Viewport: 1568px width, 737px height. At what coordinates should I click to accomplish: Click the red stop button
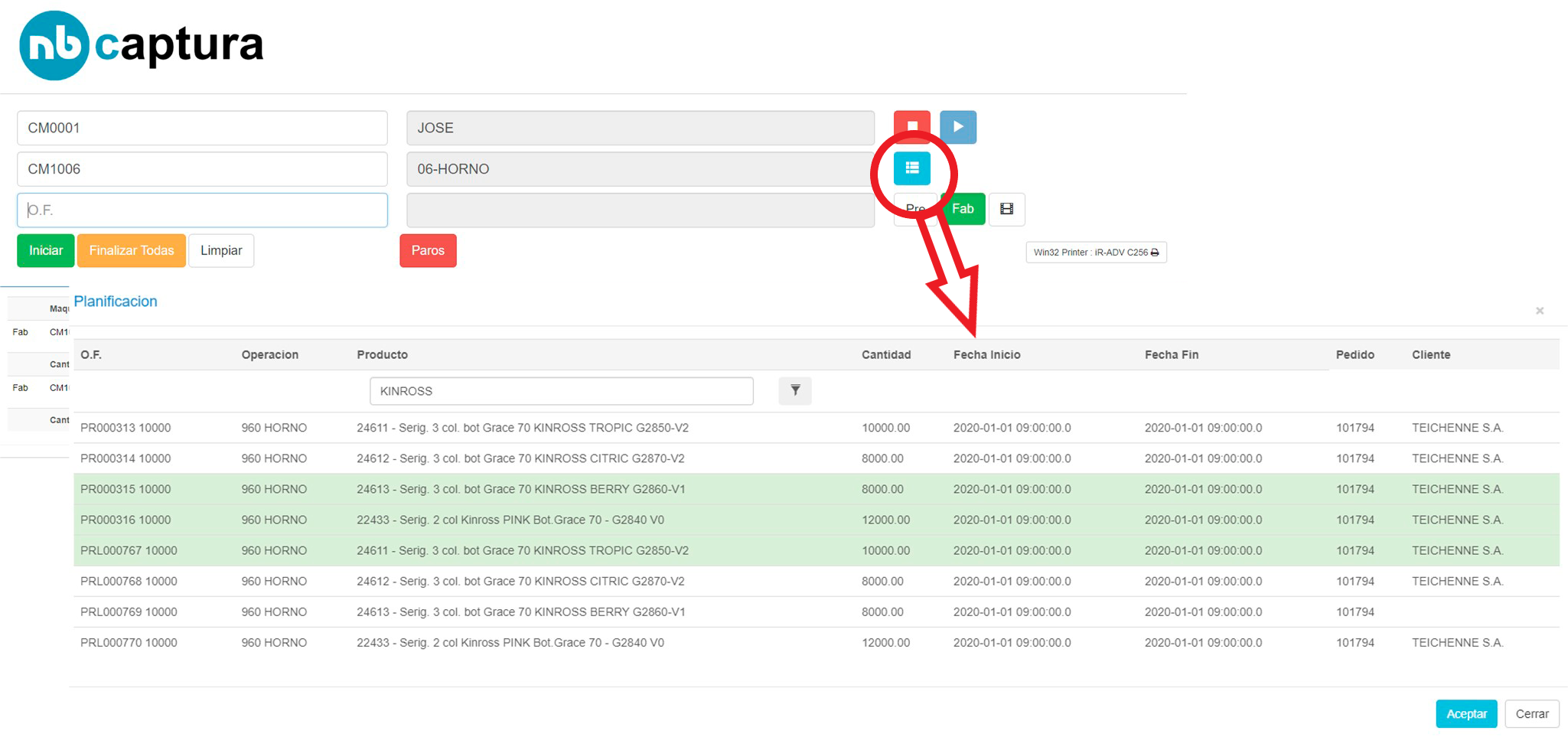911,127
